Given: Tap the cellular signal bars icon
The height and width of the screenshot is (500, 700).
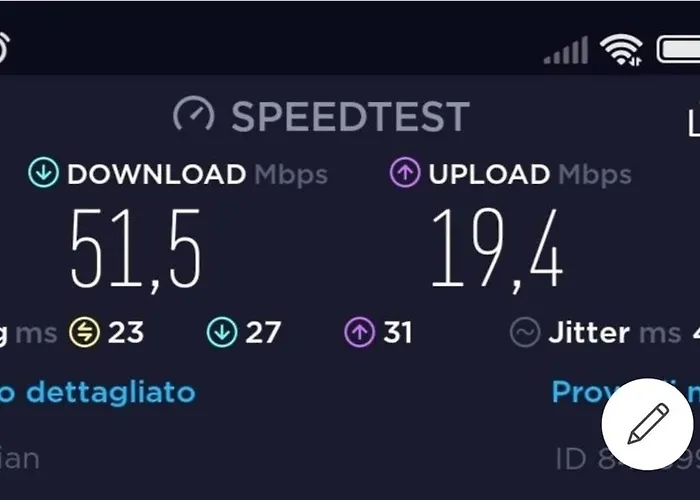Looking at the screenshot, I should (566, 51).
